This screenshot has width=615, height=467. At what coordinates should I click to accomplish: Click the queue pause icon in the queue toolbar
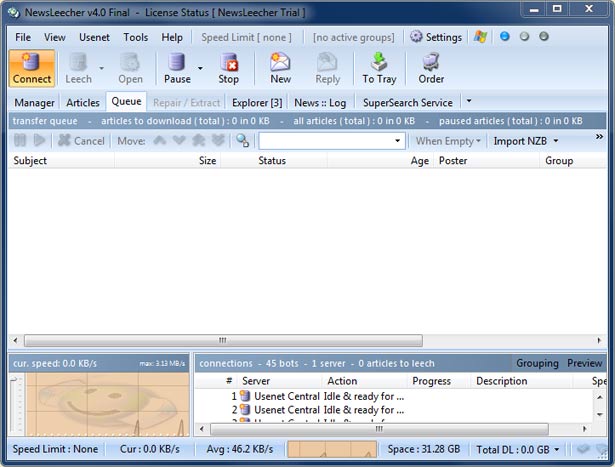click(x=20, y=140)
